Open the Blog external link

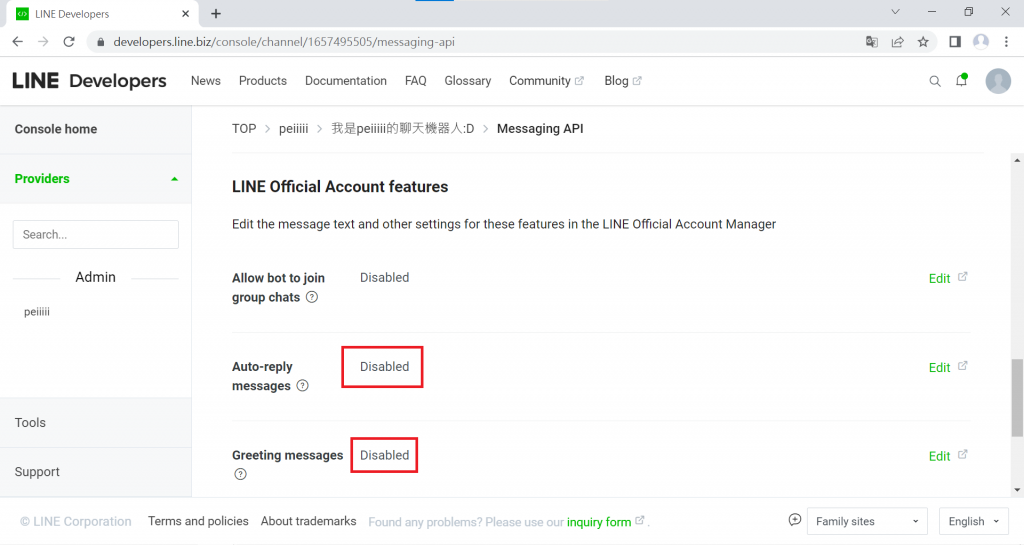(x=622, y=81)
